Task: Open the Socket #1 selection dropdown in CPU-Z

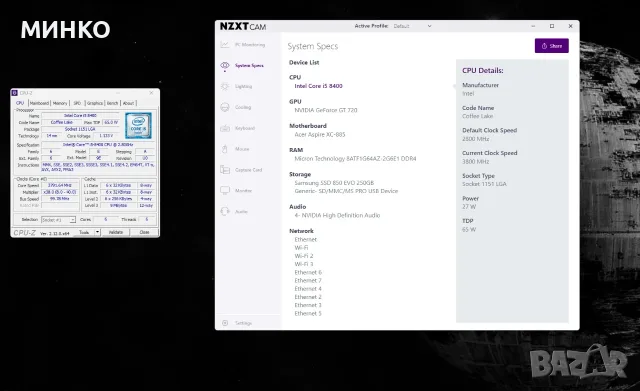Action: pyautogui.click(x=58, y=220)
